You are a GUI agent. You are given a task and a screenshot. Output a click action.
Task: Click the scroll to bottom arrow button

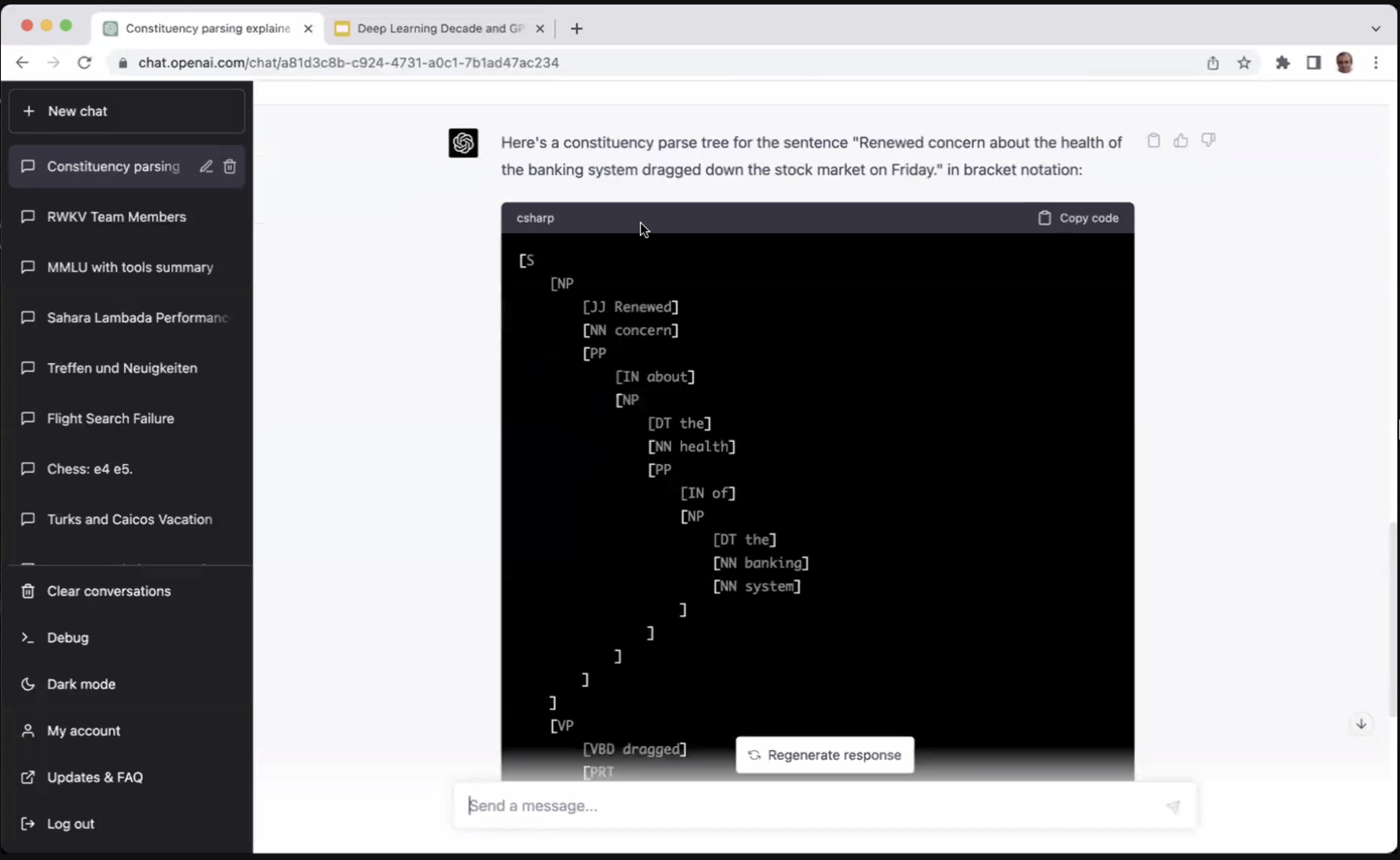pyautogui.click(x=1361, y=724)
